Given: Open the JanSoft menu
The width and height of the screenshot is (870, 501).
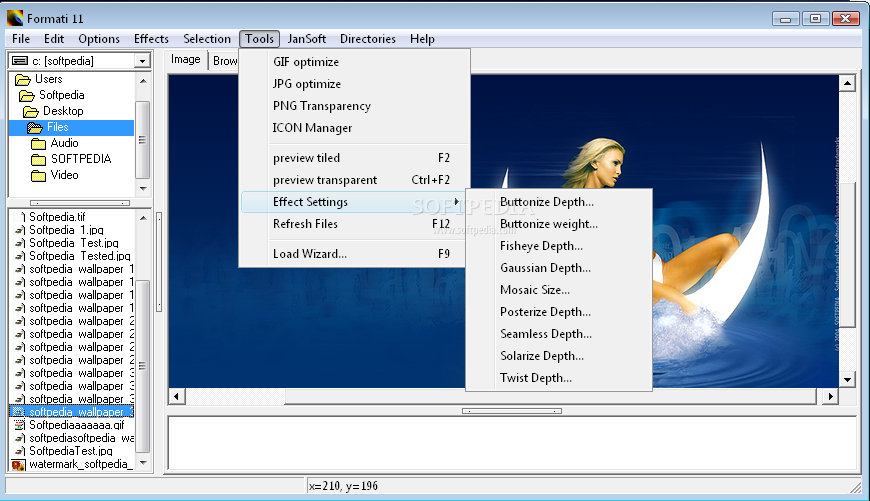Looking at the screenshot, I should (x=306, y=39).
